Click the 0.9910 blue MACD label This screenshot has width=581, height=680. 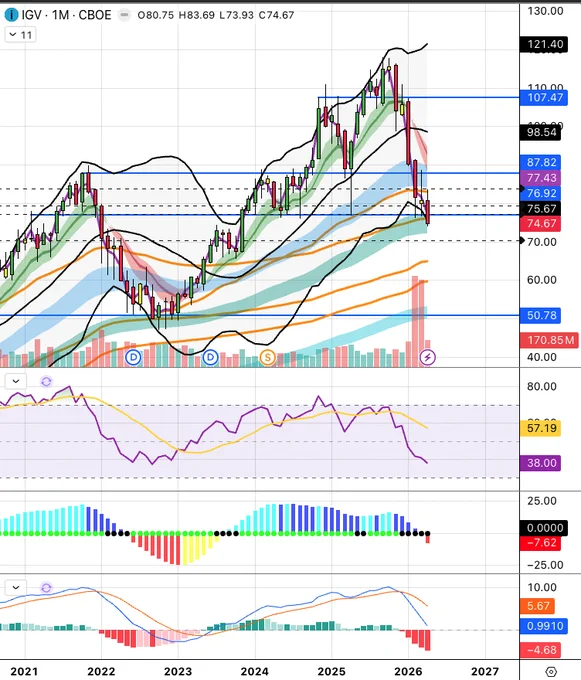544,626
